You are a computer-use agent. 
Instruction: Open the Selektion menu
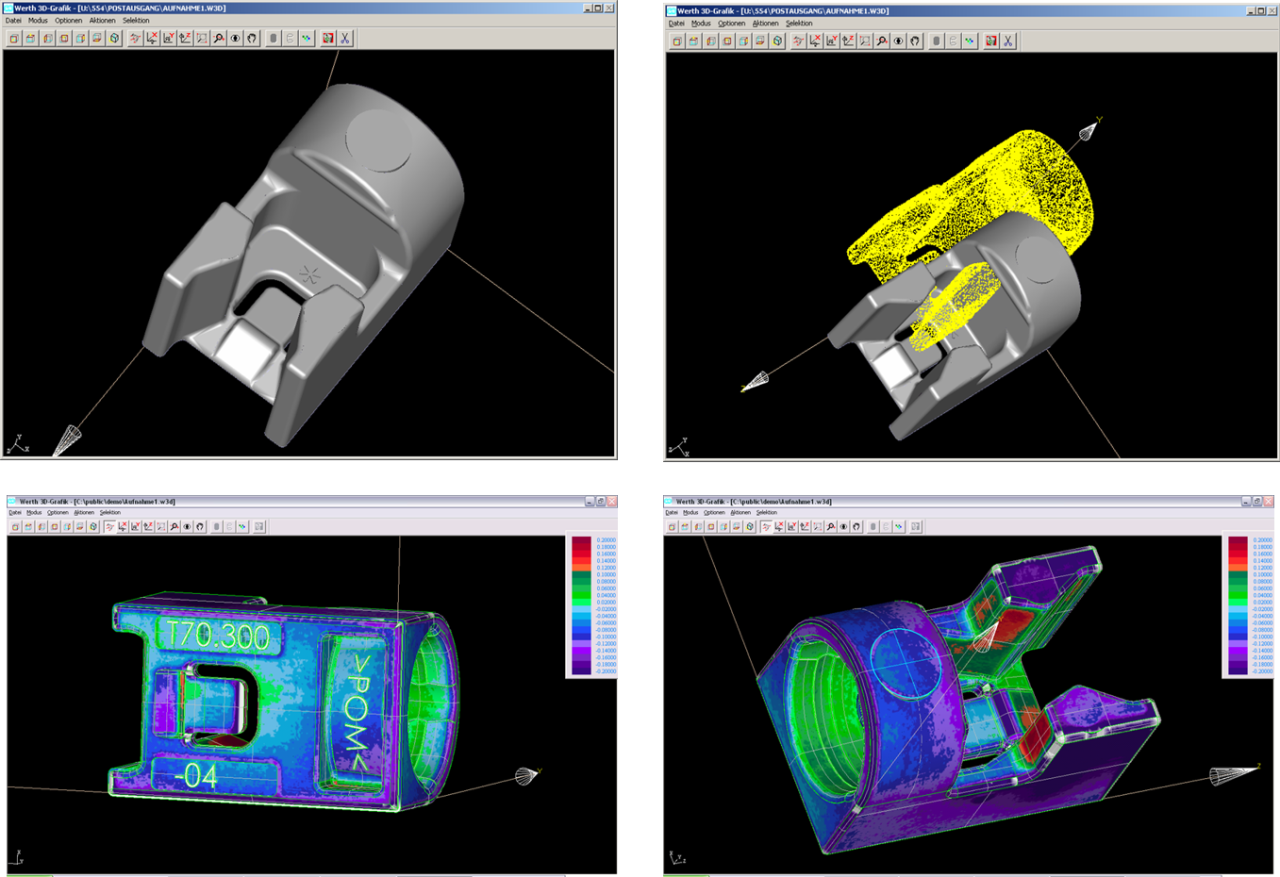pos(135,21)
